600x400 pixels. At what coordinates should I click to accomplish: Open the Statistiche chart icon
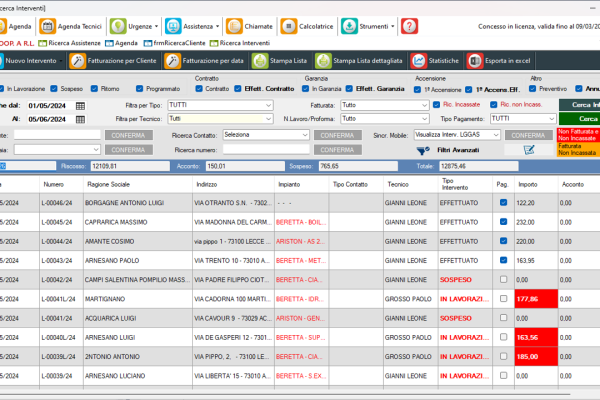(x=419, y=61)
